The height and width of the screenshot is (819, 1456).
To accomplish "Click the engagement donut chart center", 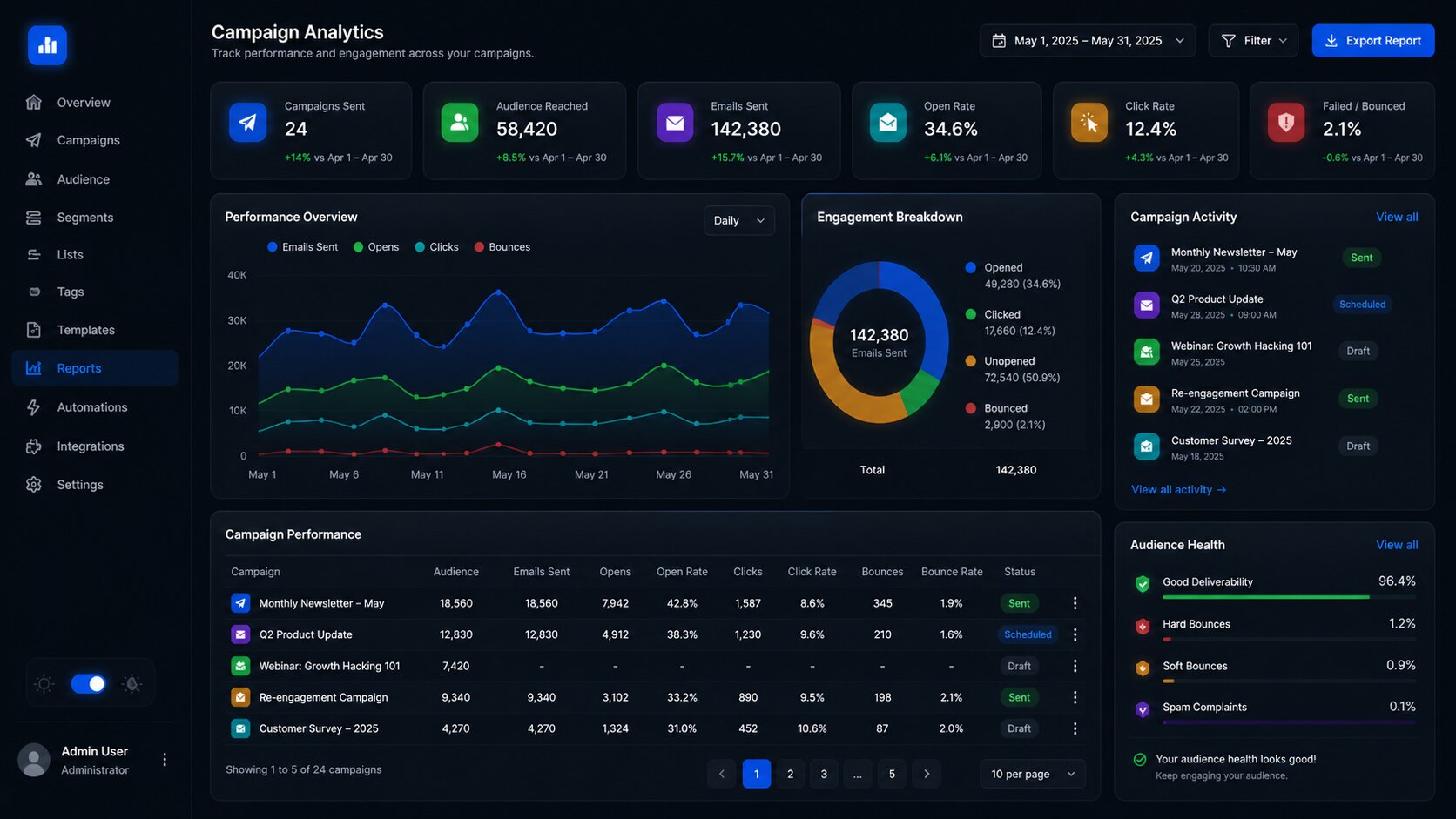I will pos(879,342).
